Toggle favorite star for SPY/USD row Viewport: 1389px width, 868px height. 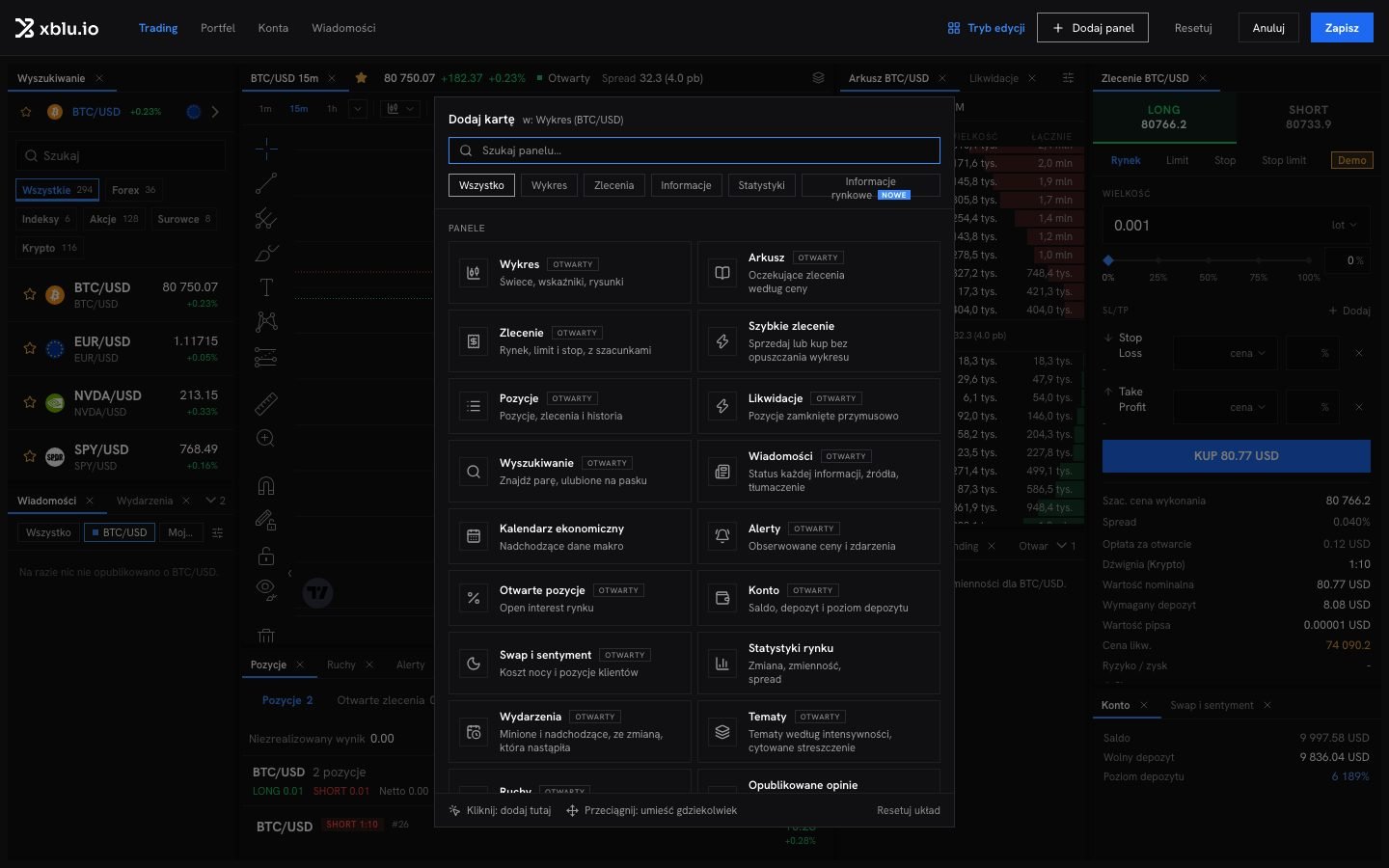pyautogui.click(x=30, y=456)
